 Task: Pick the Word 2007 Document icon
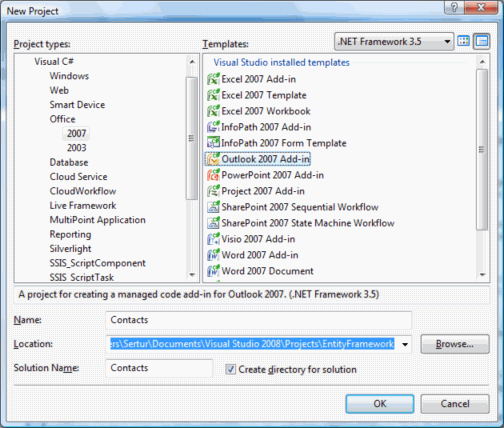coord(213,271)
